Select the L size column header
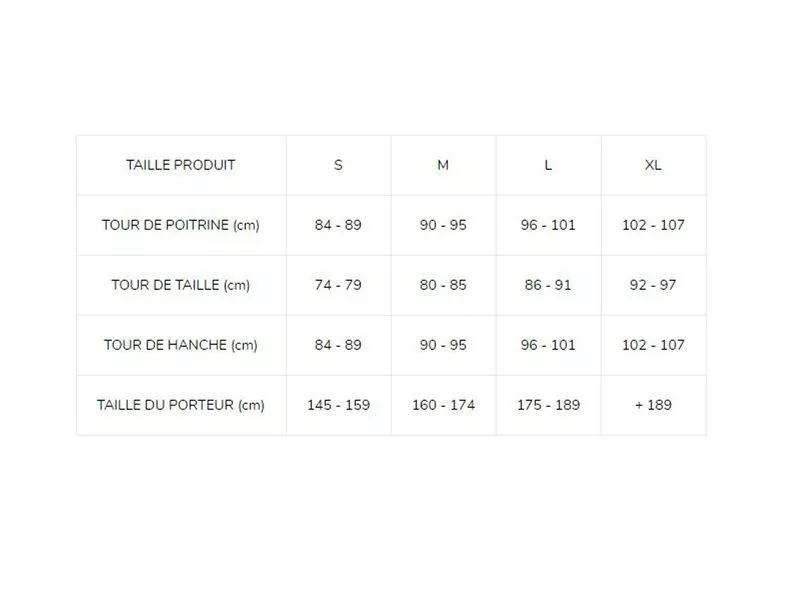The height and width of the screenshot is (600, 800). click(x=548, y=165)
